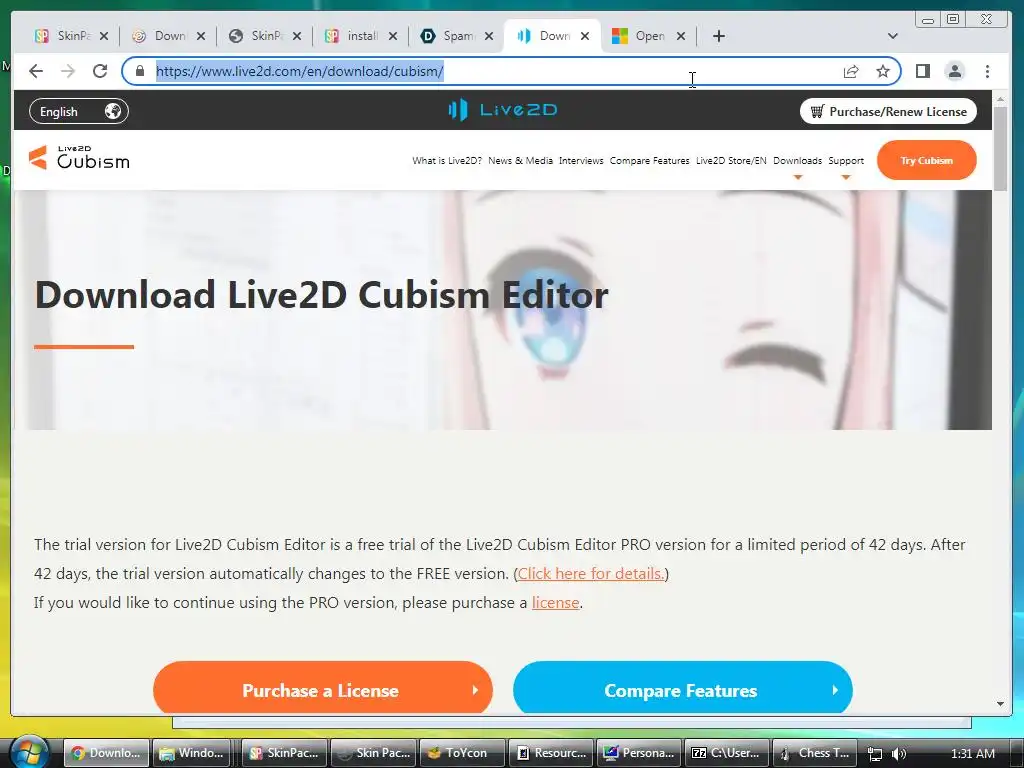Click the Purchase a License button
Screen dimensions: 1024x768
pos(323,688)
